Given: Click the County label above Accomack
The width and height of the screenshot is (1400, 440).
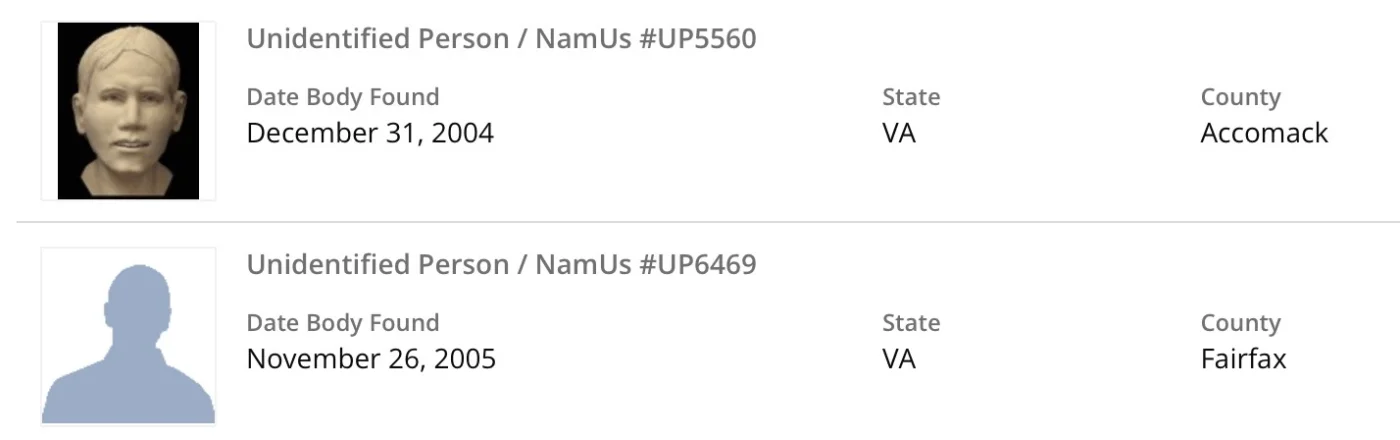Looking at the screenshot, I should [x=1240, y=97].
